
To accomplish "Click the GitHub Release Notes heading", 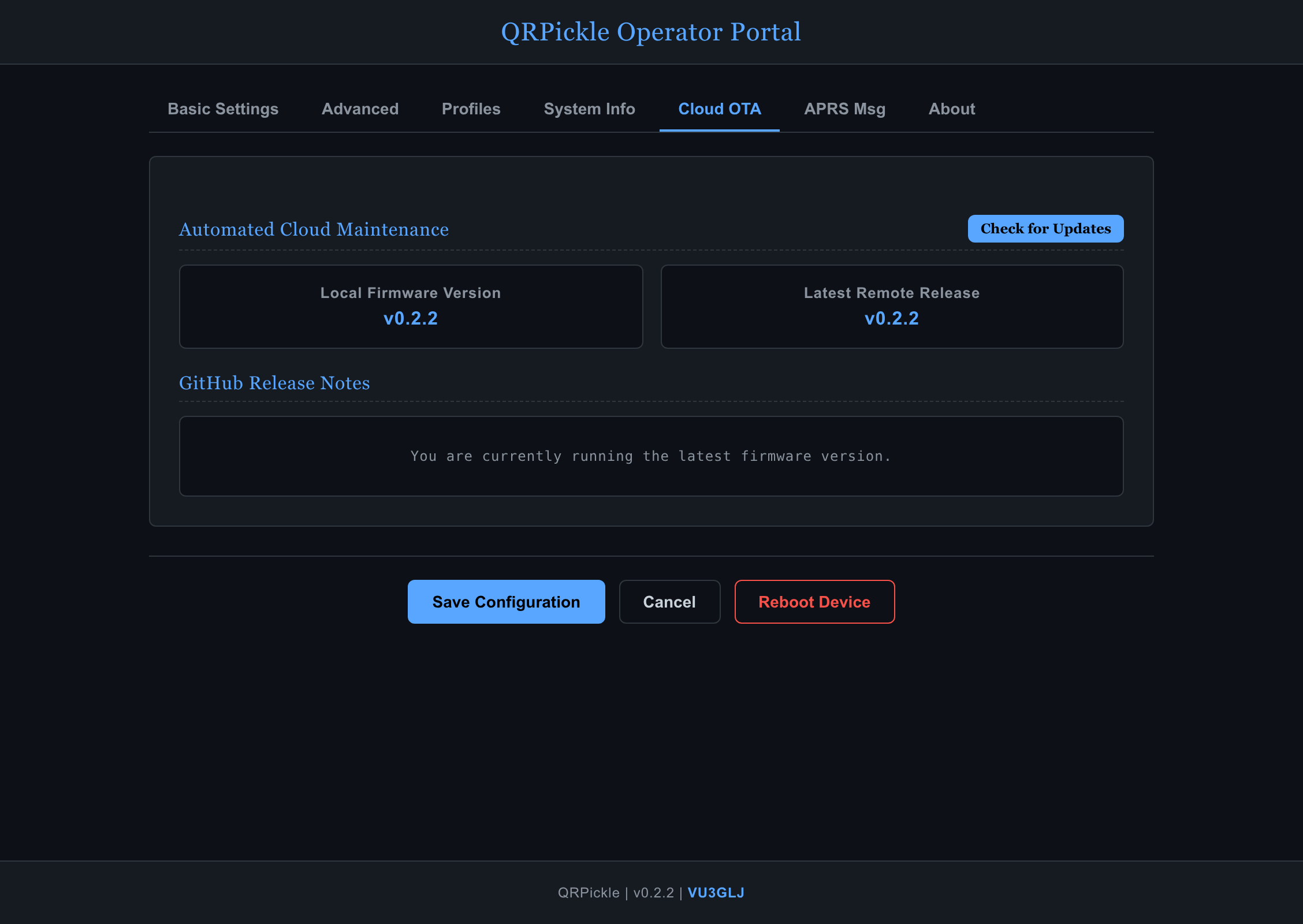I will 274,383.
